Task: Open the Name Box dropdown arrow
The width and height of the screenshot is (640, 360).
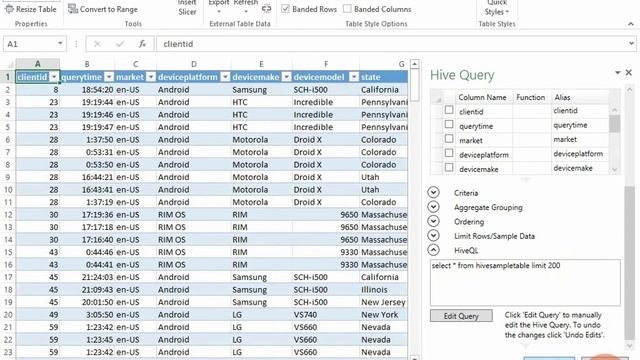Action: (60, 43)
